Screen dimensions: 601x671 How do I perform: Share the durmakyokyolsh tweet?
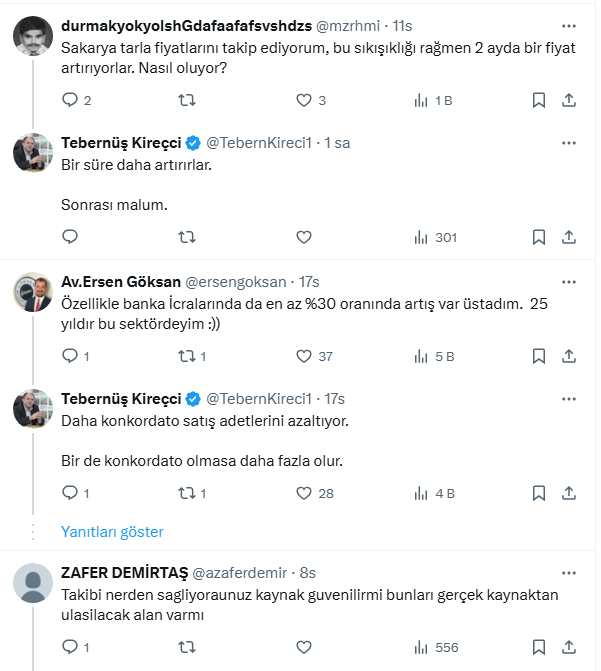(568, 100)
